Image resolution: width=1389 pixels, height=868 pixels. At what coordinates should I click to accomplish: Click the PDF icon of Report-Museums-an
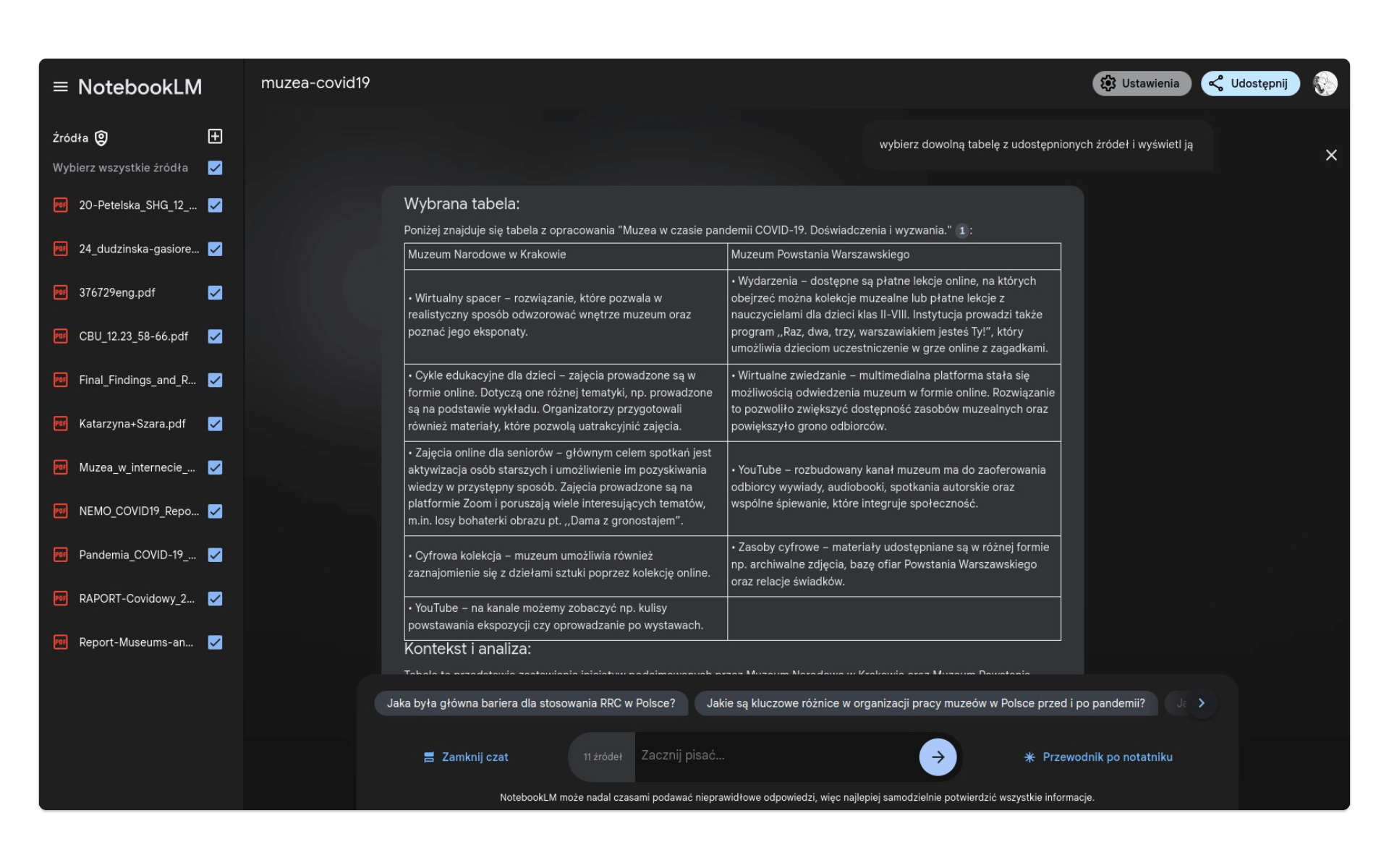pyautogui.click(x=61, y=642)
